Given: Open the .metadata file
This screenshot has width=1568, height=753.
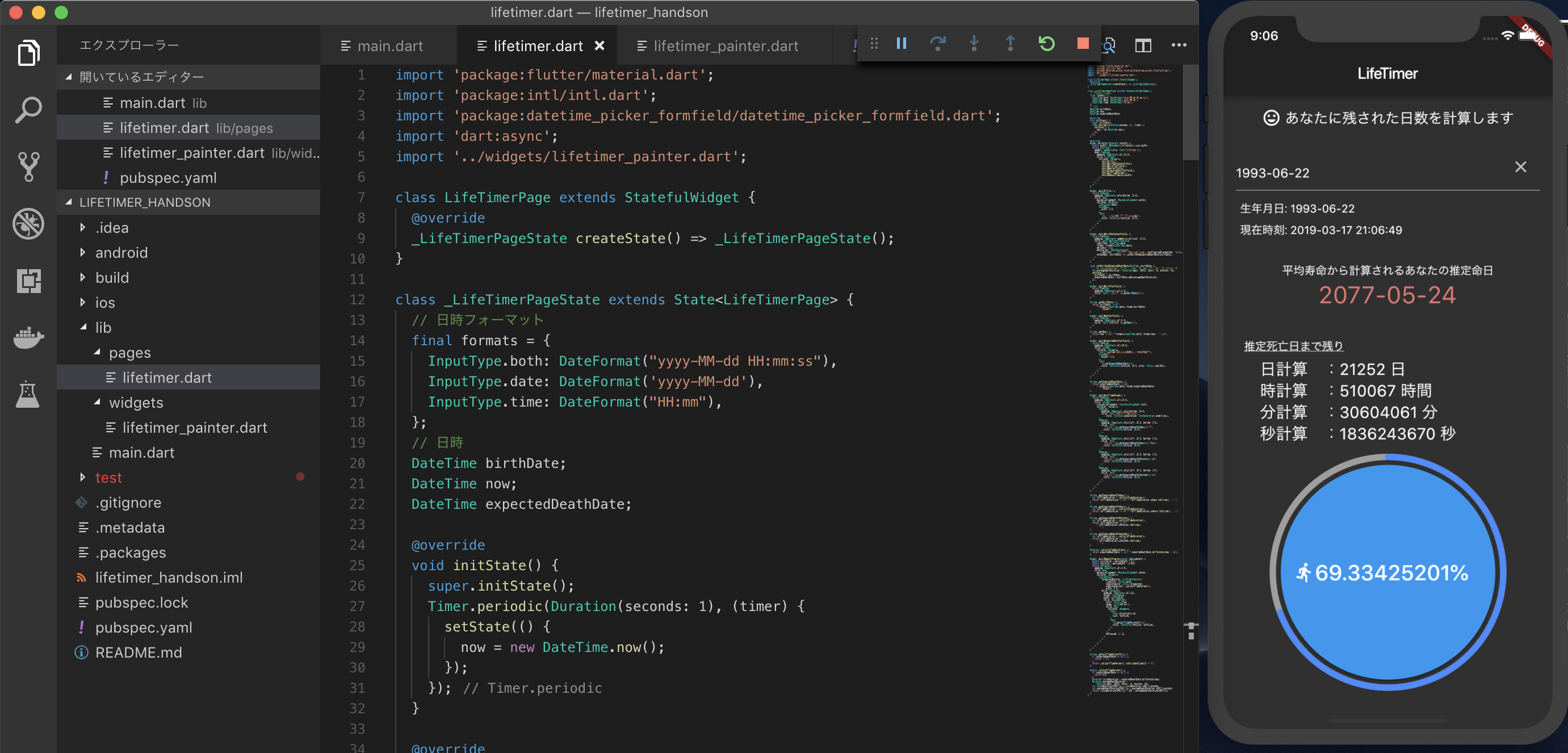Looking at the screenshot, I should pyautogui.click(x=188, y=528).
